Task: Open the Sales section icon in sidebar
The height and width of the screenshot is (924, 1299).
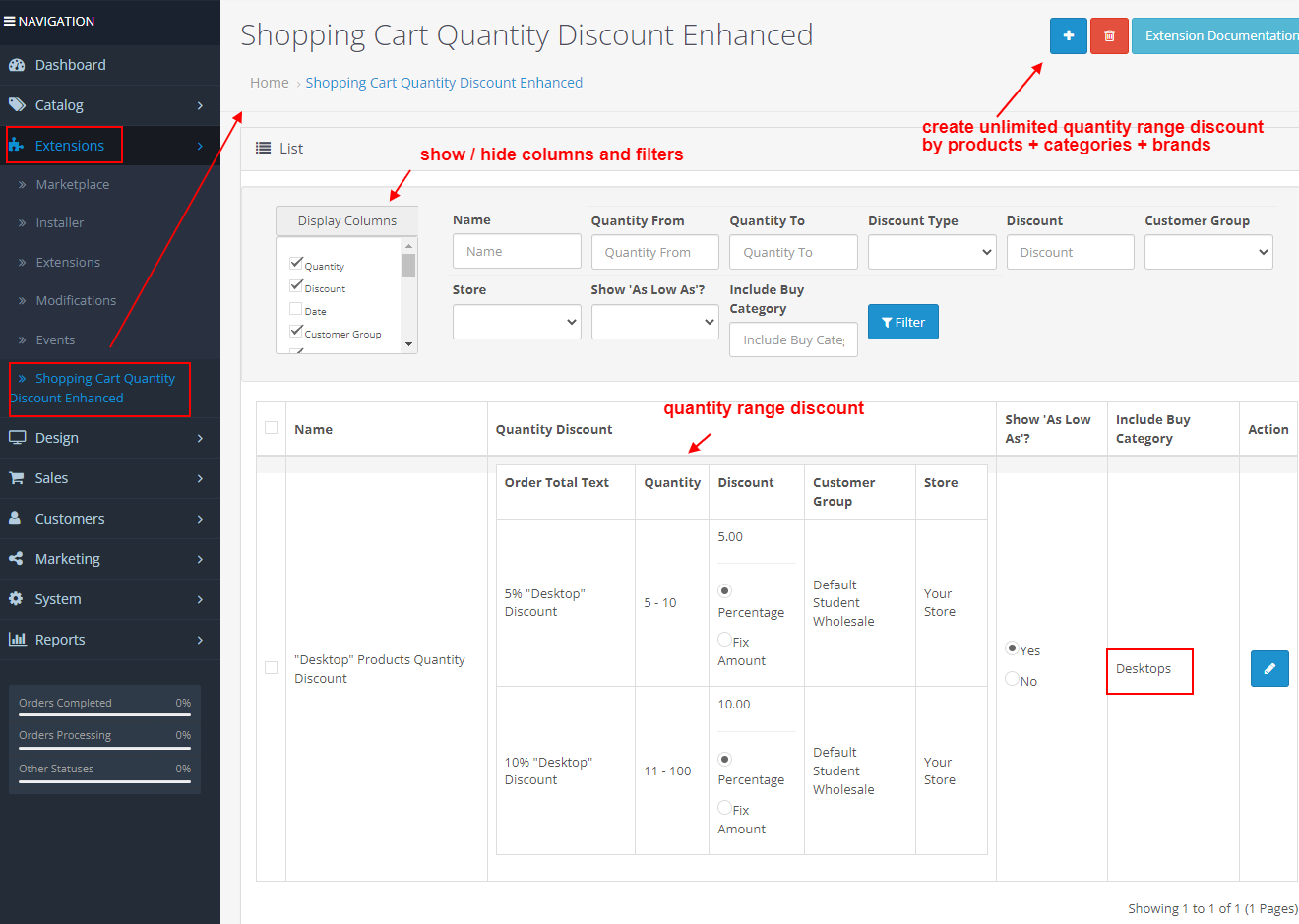Action: [18, 478]
